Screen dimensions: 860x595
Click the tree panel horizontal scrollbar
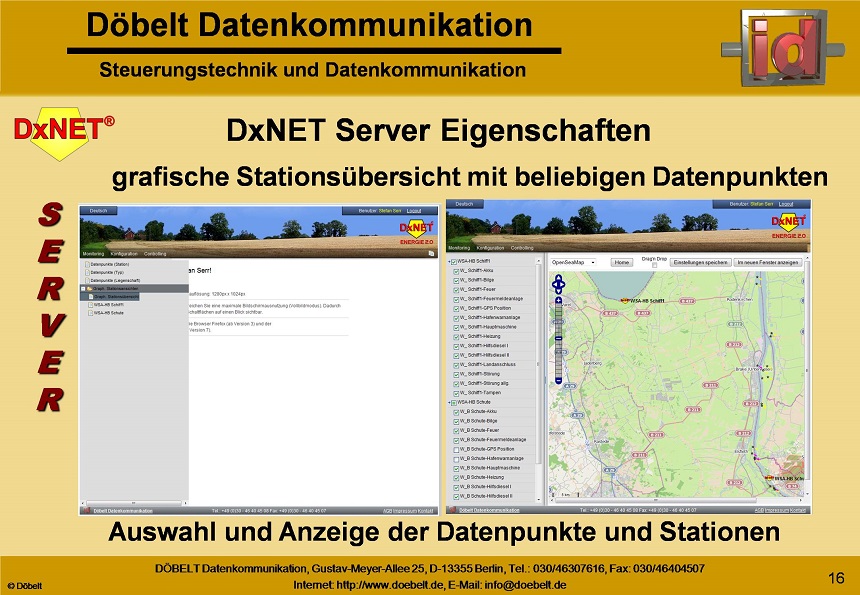point(134,503)
